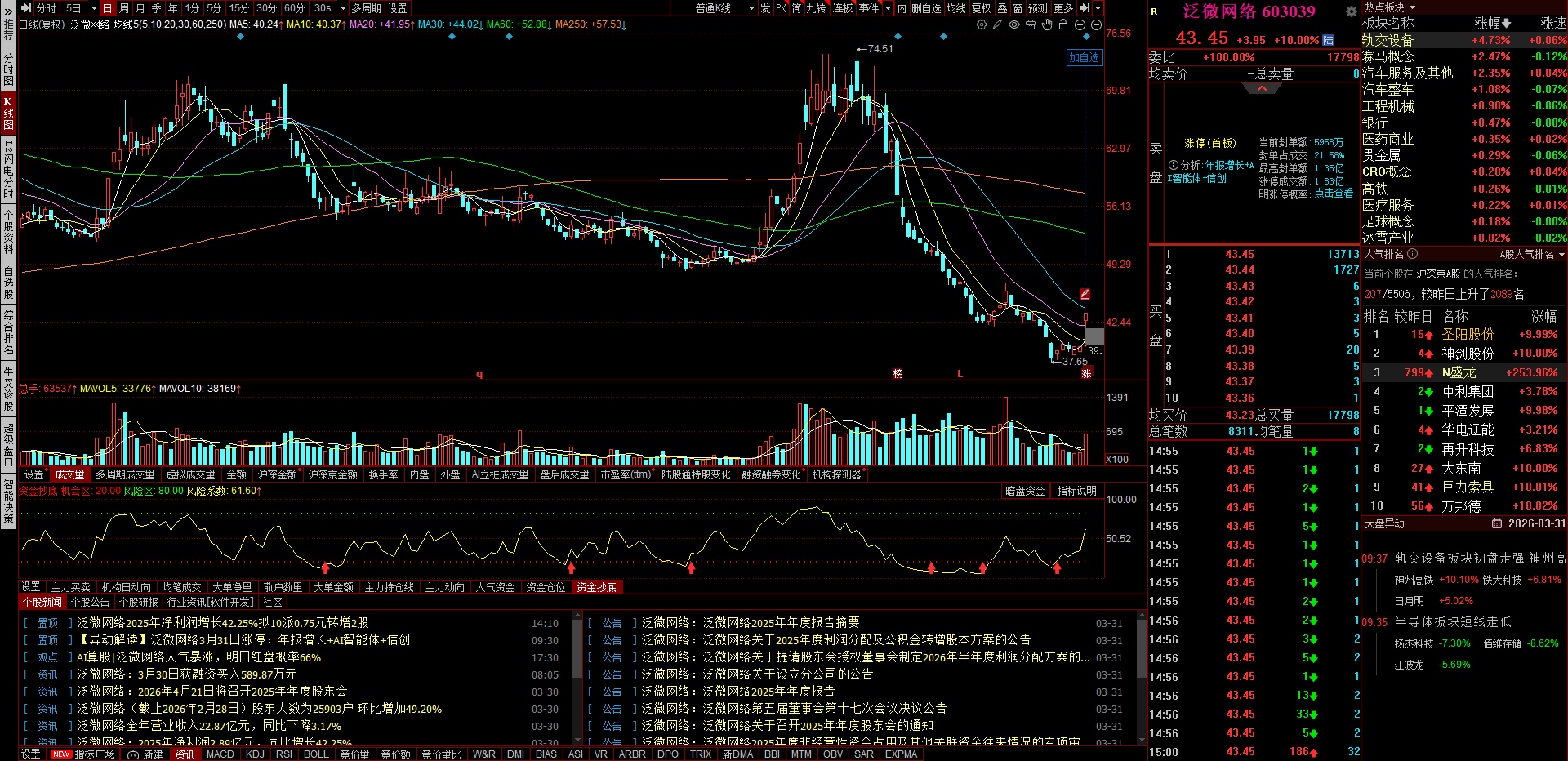Open the chart settings gear icon
1568x761 pixels.
[x=981, y=24]
